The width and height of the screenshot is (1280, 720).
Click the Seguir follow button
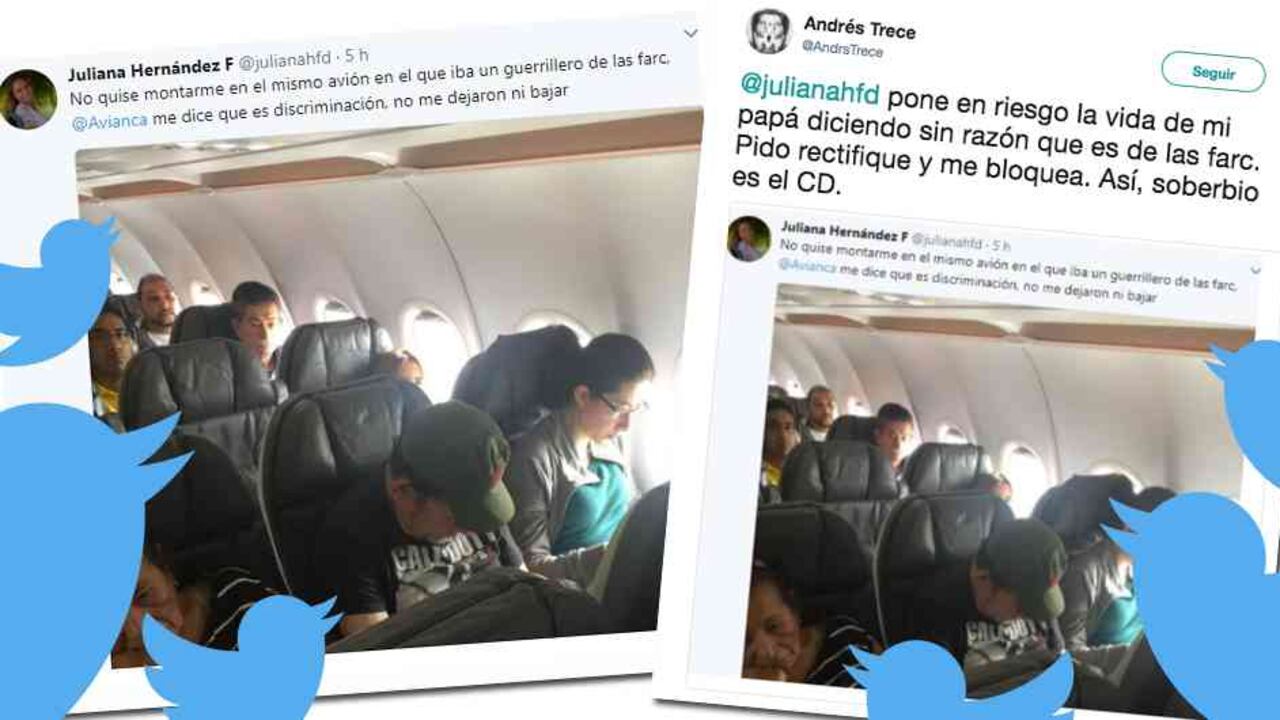point(1213,73)
